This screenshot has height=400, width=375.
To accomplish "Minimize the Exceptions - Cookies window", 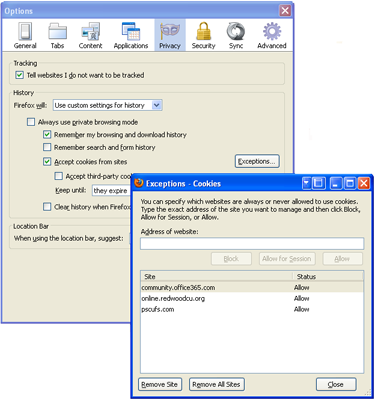I will (336, 183).
